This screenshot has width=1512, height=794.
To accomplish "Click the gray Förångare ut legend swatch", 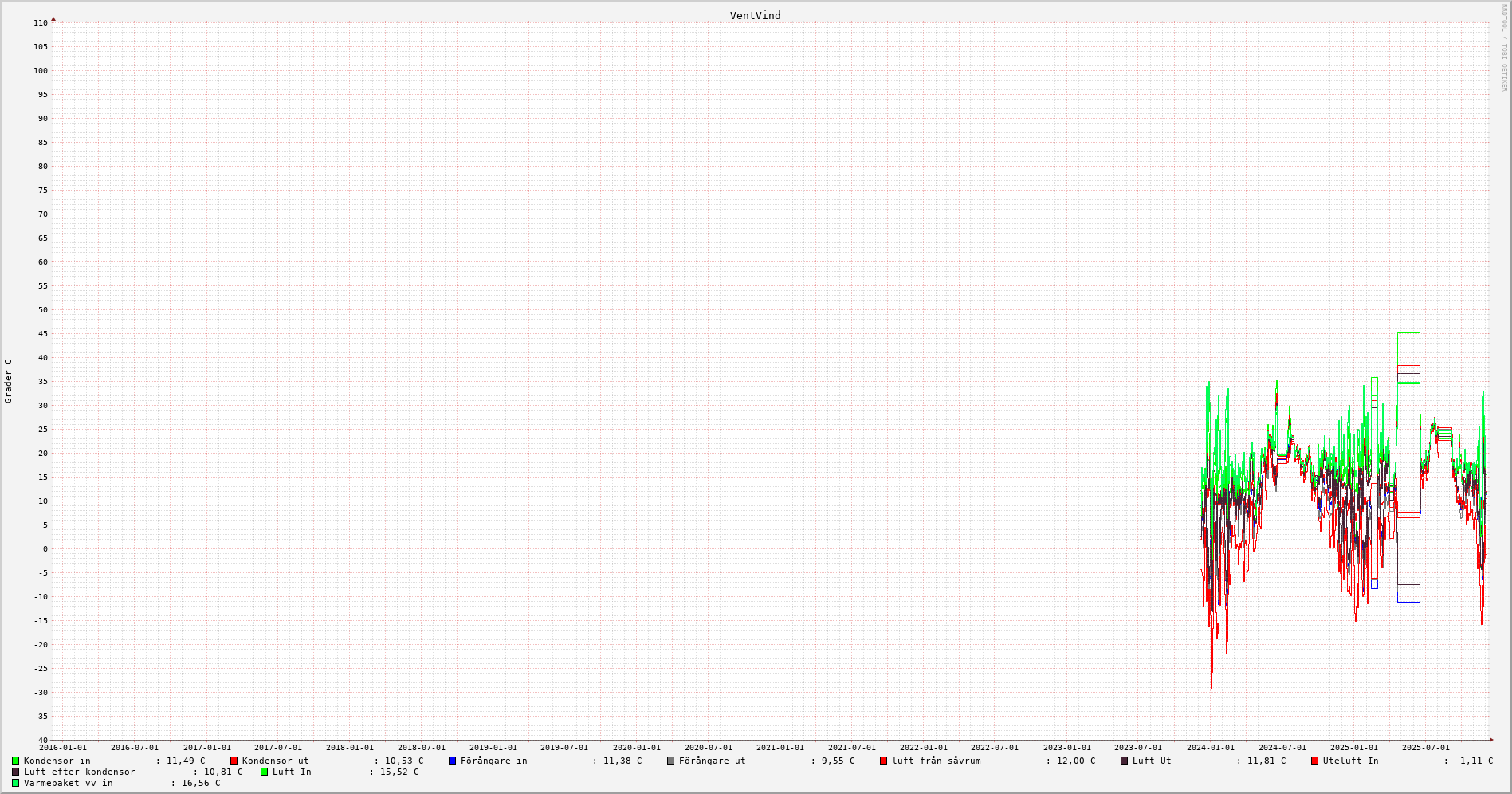I will 670,761.
